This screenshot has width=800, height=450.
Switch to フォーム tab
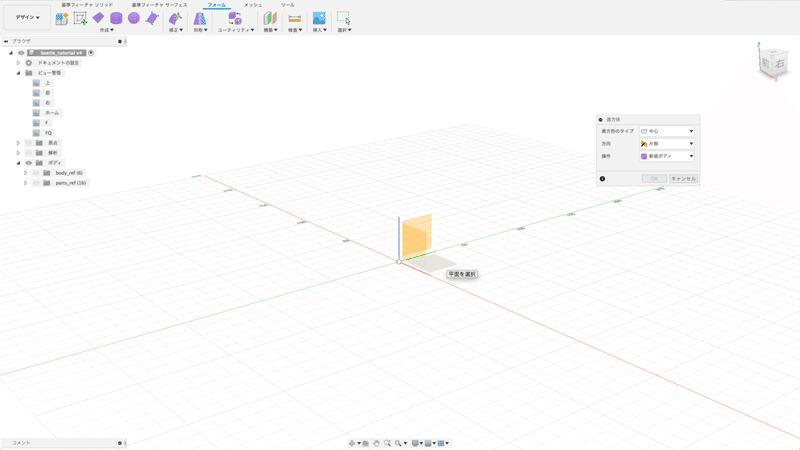(x=217, y=5)
